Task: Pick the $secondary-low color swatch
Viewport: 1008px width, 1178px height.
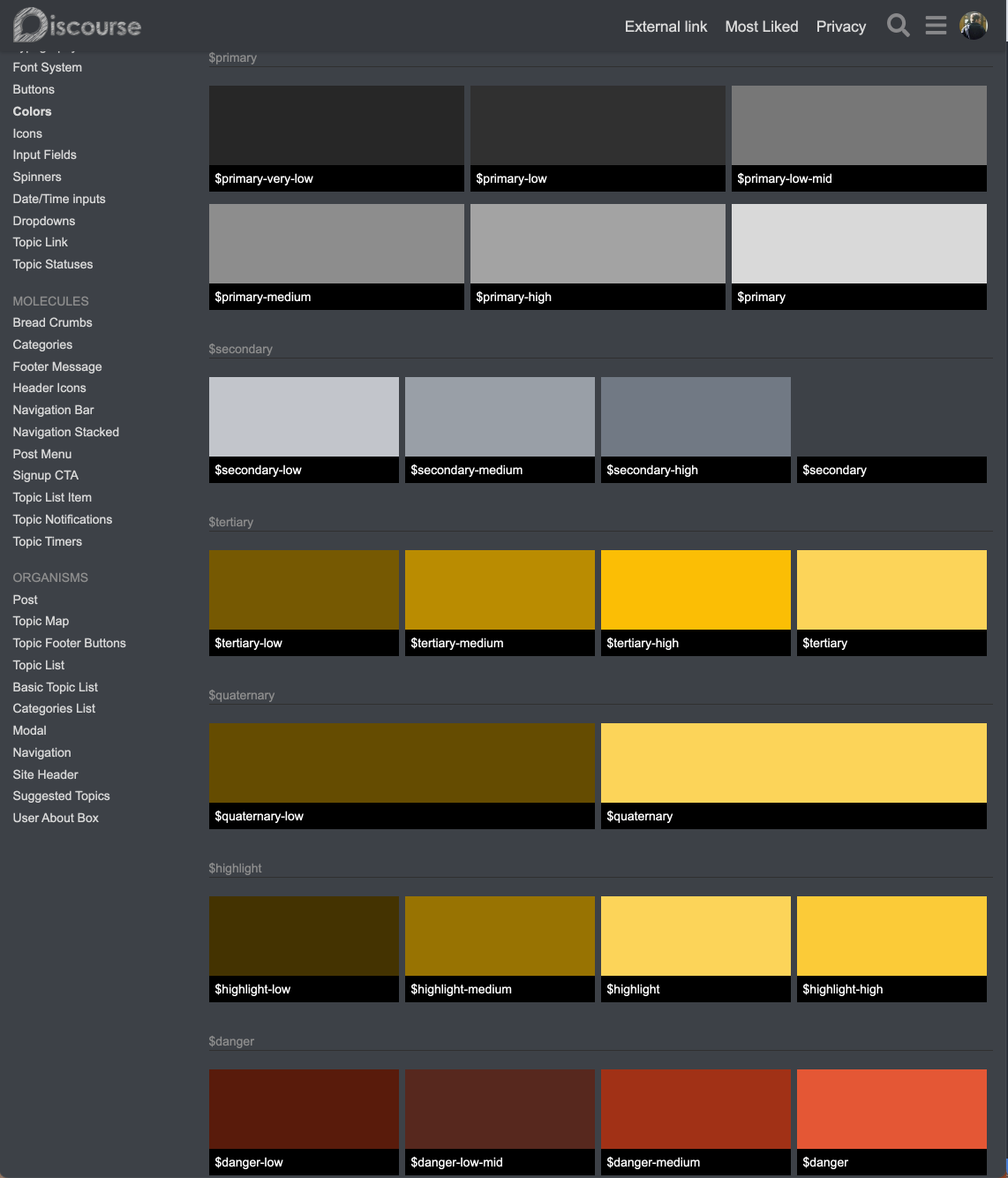Action: click(x=304, y=417)
